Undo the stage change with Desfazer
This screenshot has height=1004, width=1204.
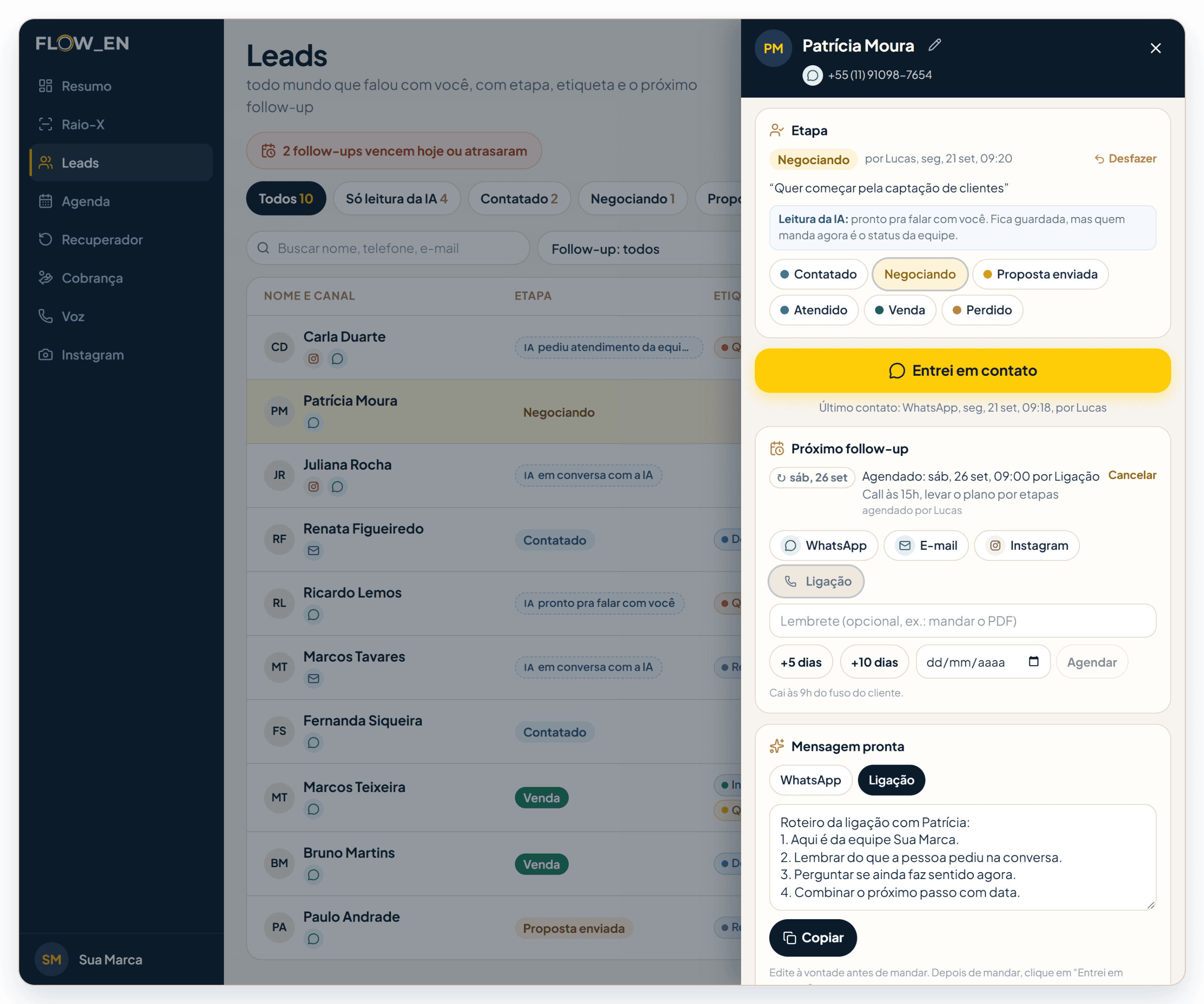tap(1125, 159)
